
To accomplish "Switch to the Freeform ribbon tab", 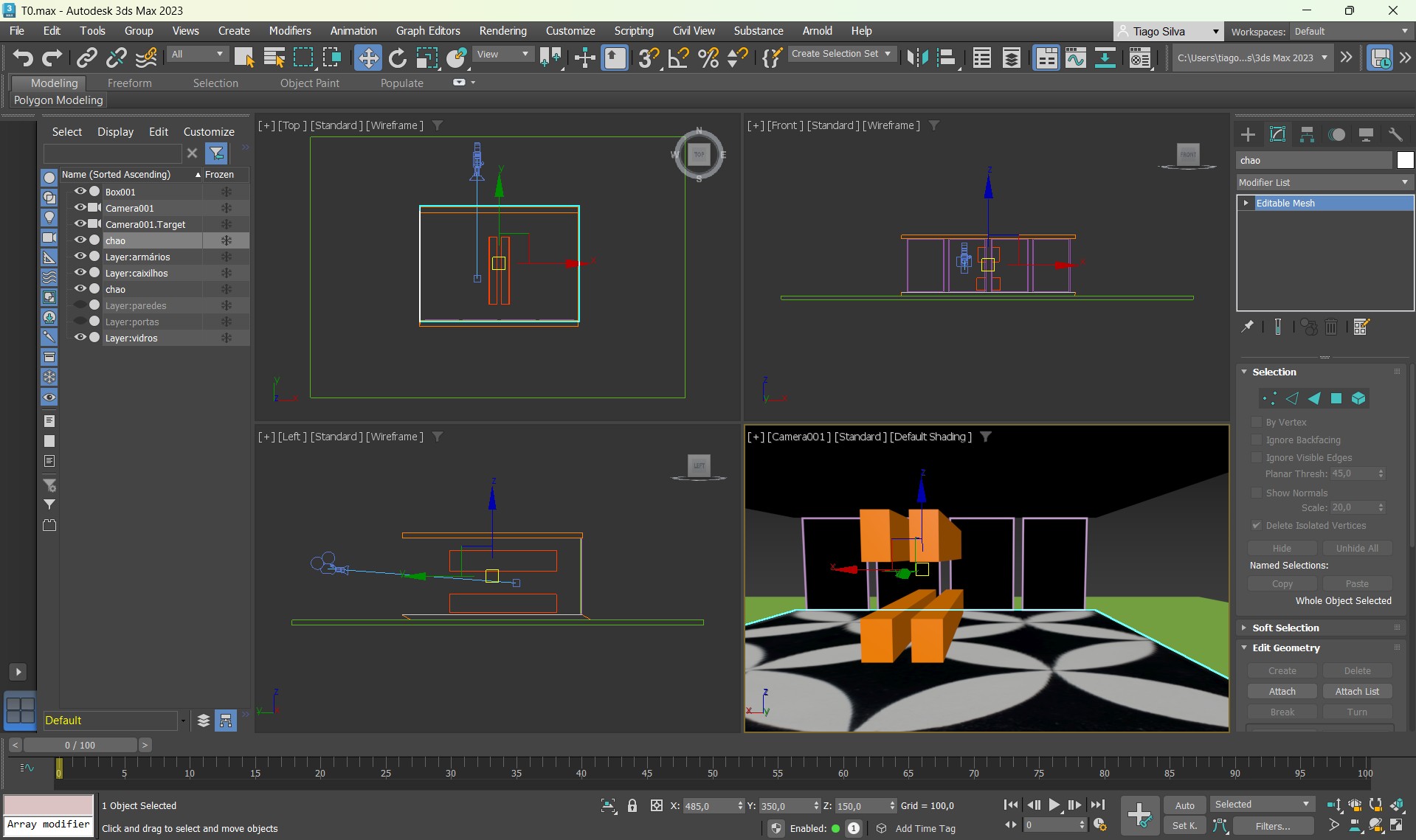I will 129,83.
